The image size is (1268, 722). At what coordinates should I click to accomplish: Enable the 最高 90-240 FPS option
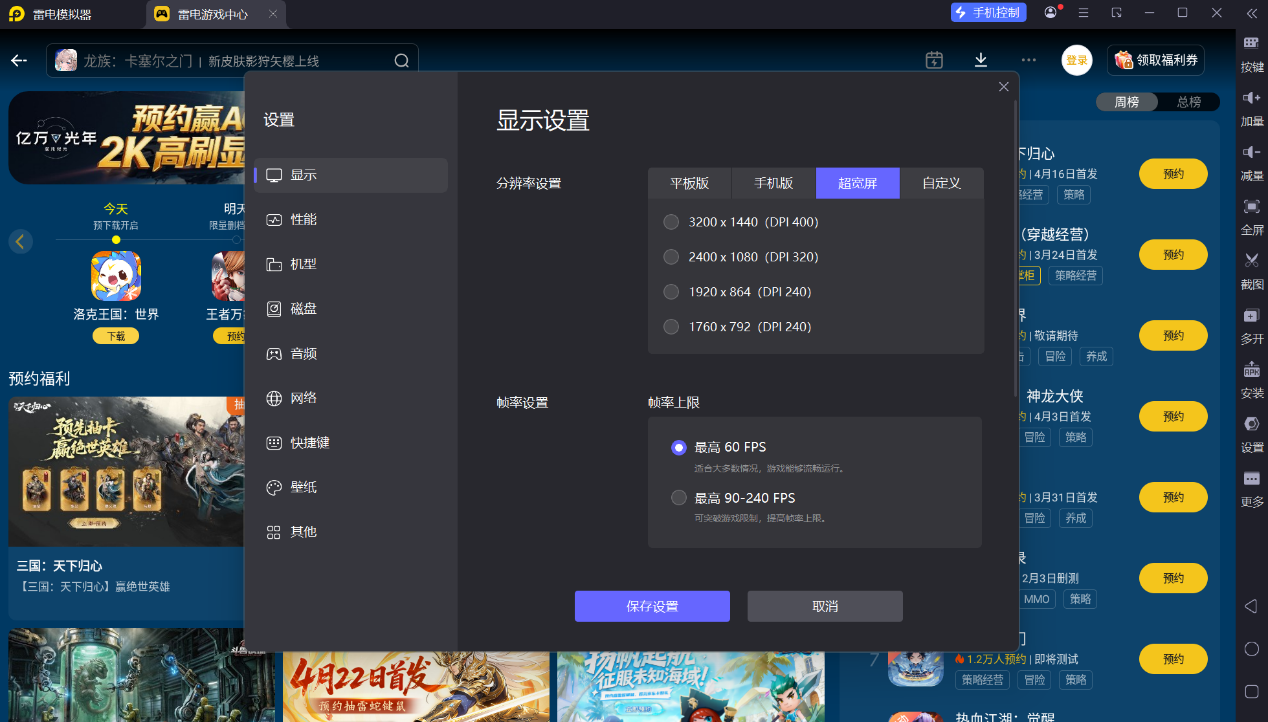(x=679, y=498)
